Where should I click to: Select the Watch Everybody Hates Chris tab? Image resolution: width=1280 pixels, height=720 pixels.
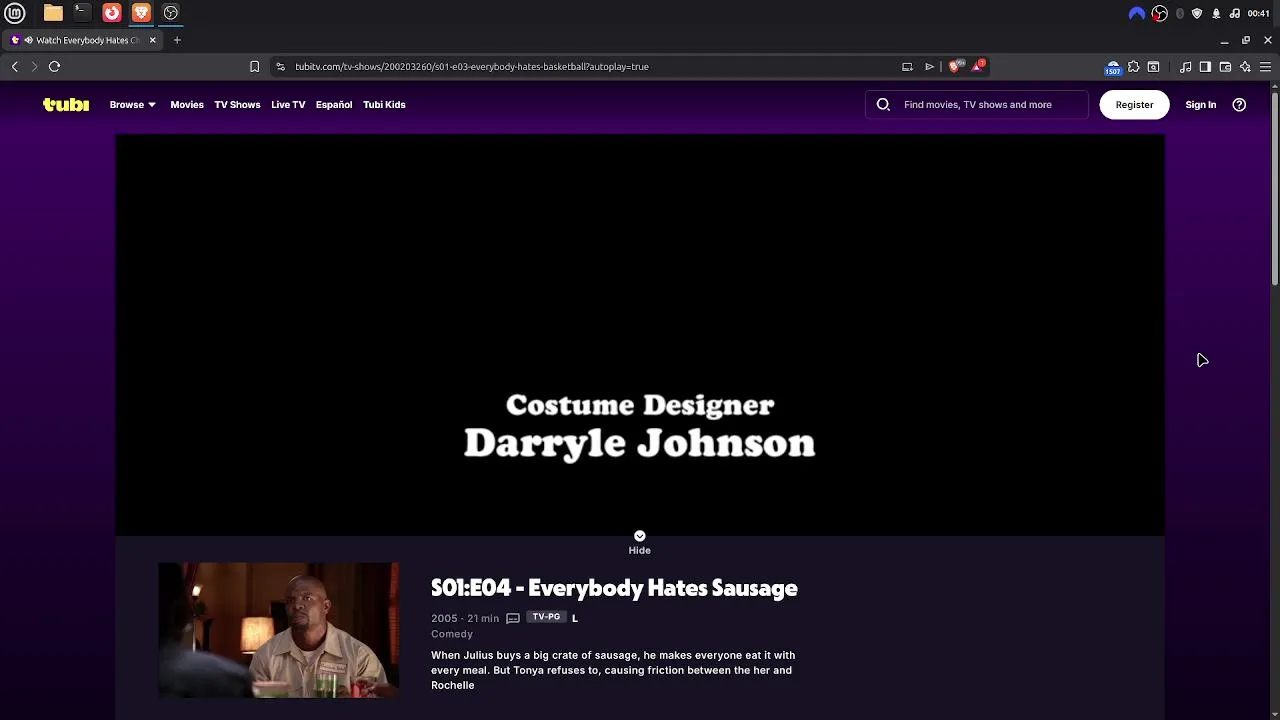point(84,40)
